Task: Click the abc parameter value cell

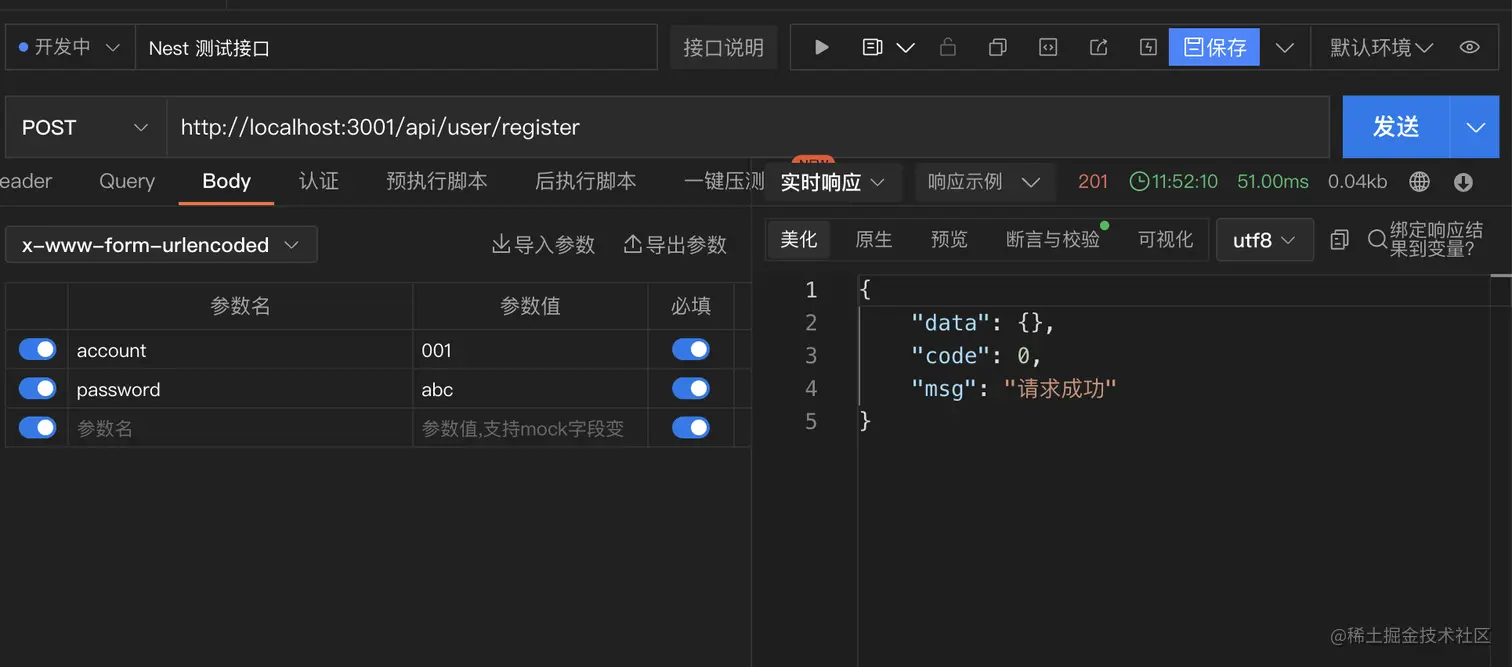Action: [530, 389]
